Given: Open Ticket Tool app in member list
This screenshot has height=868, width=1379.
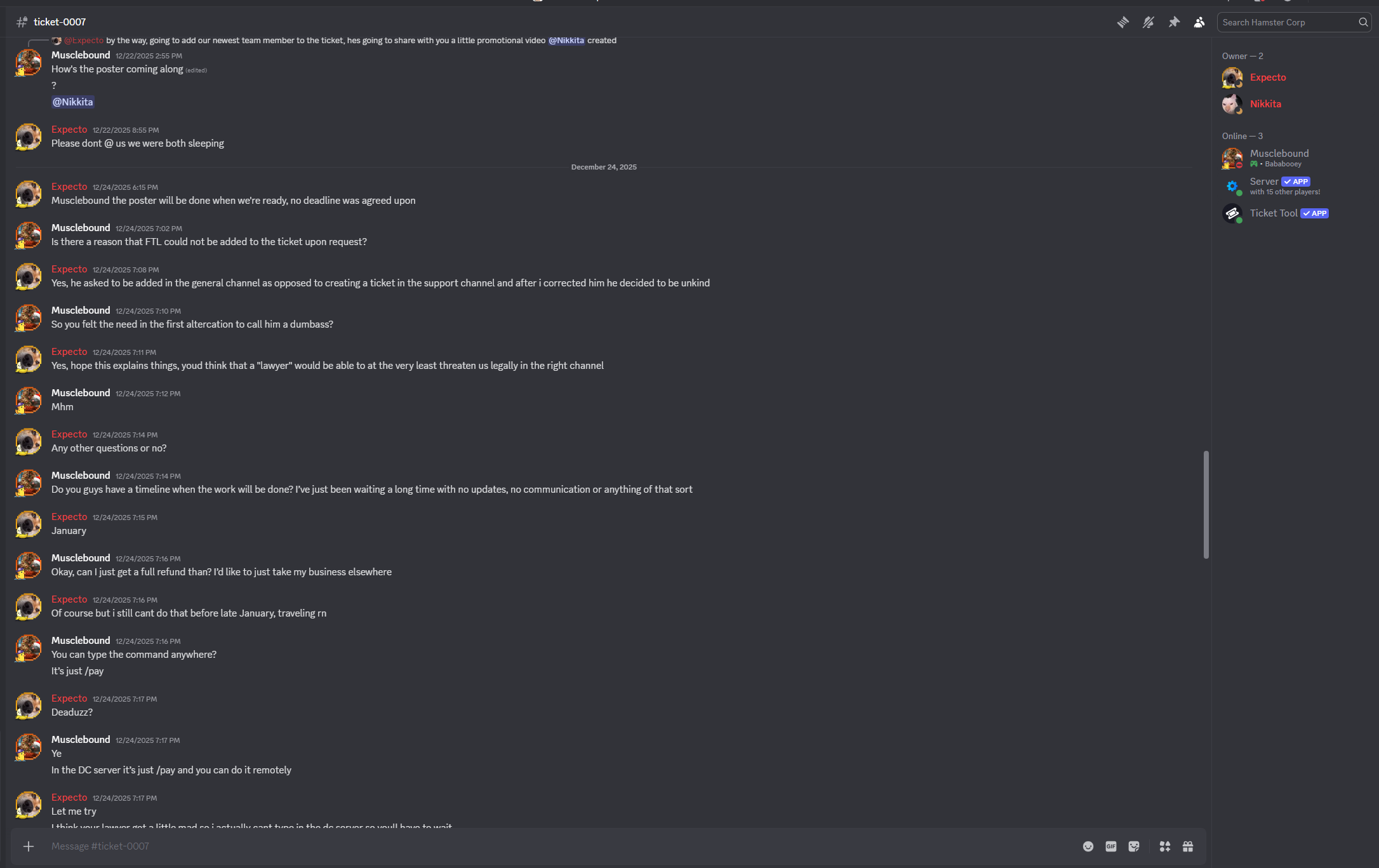Looking at the screenshot, I should tap(1274, 213).
